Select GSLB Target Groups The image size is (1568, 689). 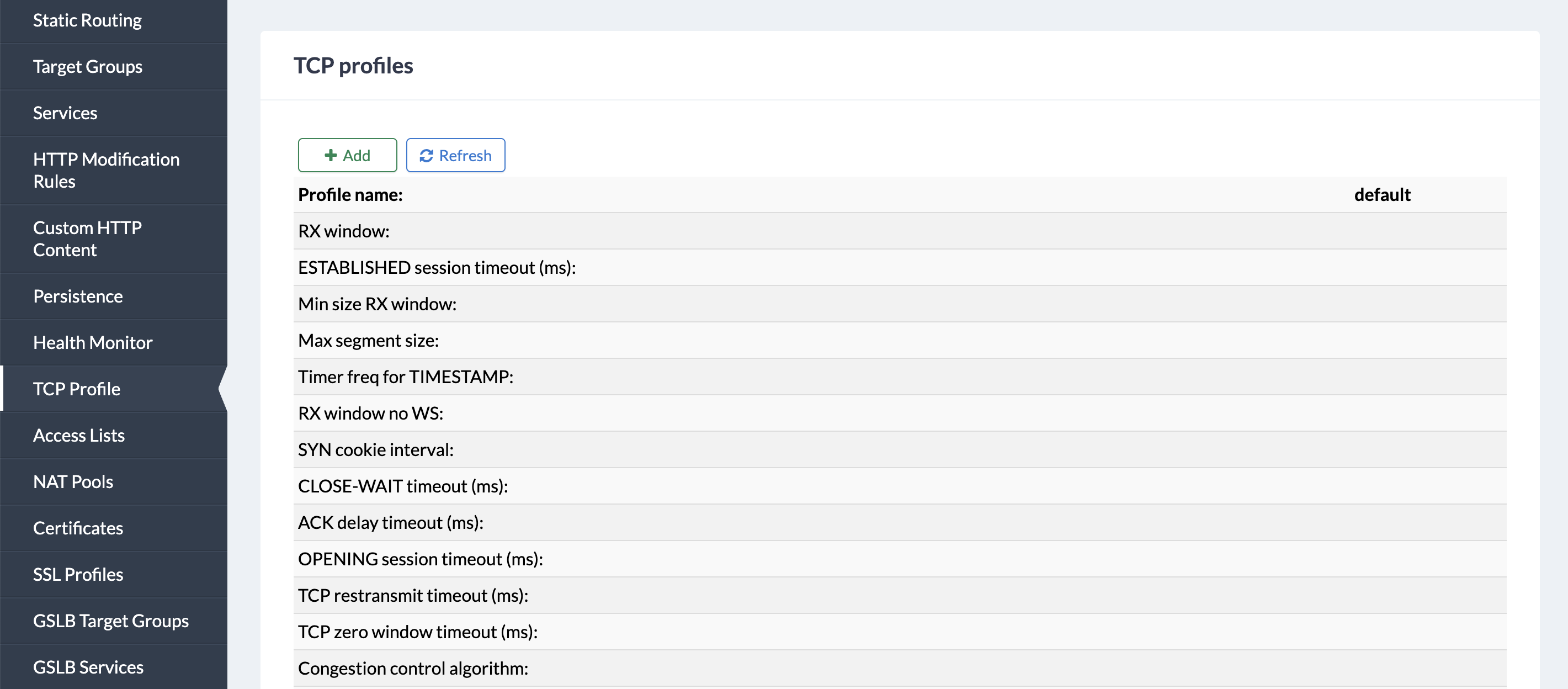[x=111, y=620]
